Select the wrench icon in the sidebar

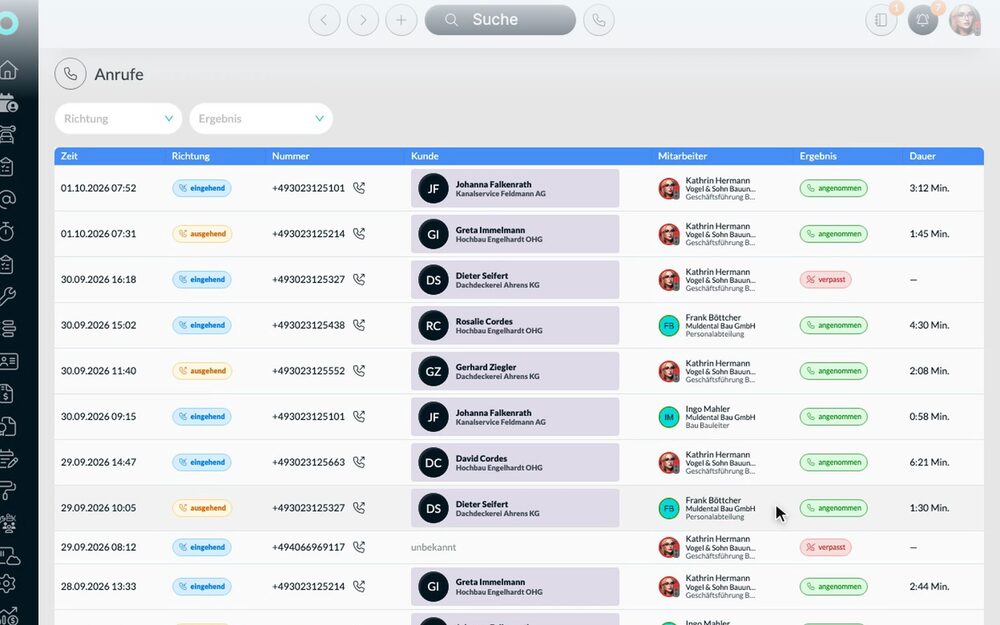8,296
